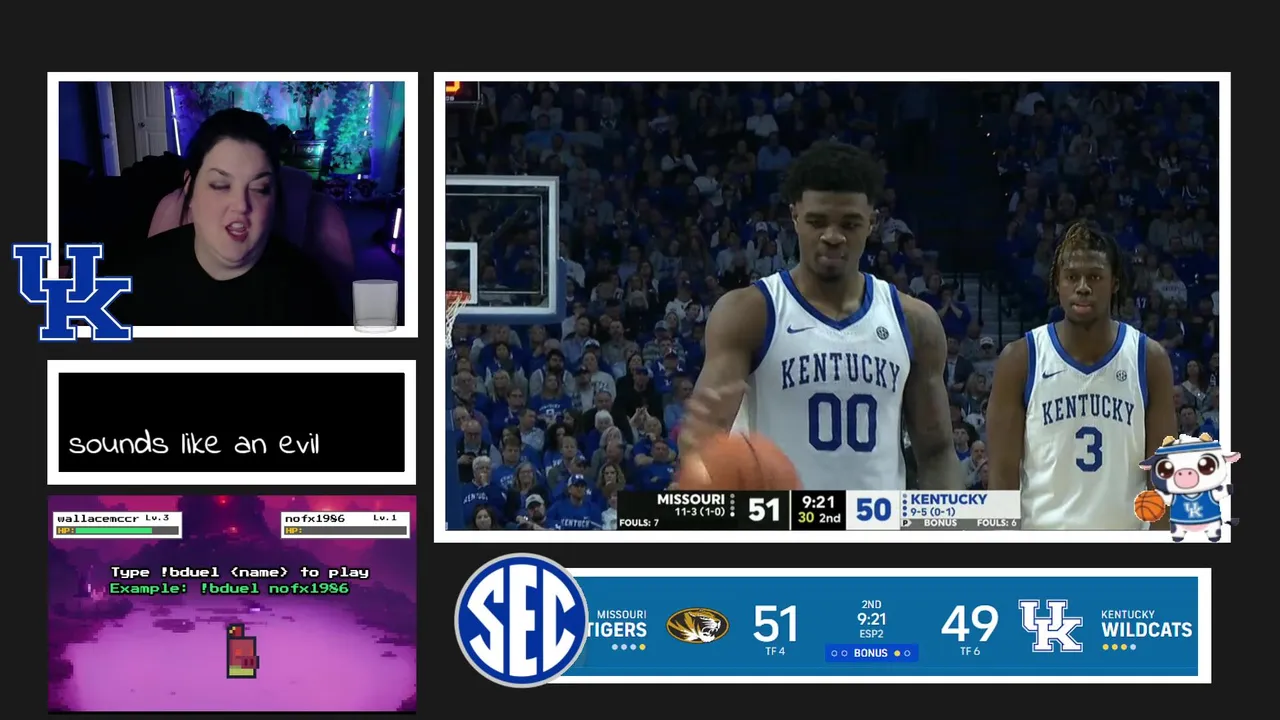Click nofx1986's empty HP bar
Screen dimensions: 1280x720
tap(345, 530)
